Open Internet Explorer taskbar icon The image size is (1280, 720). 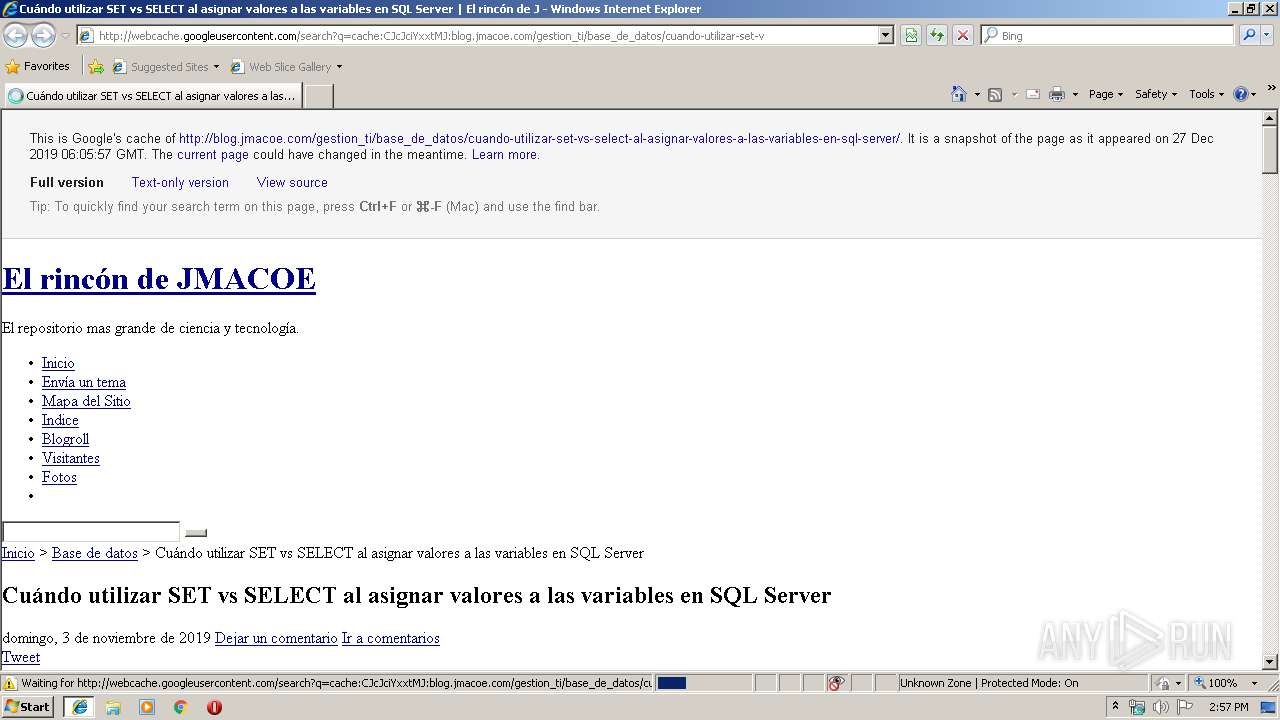point(79,707)
